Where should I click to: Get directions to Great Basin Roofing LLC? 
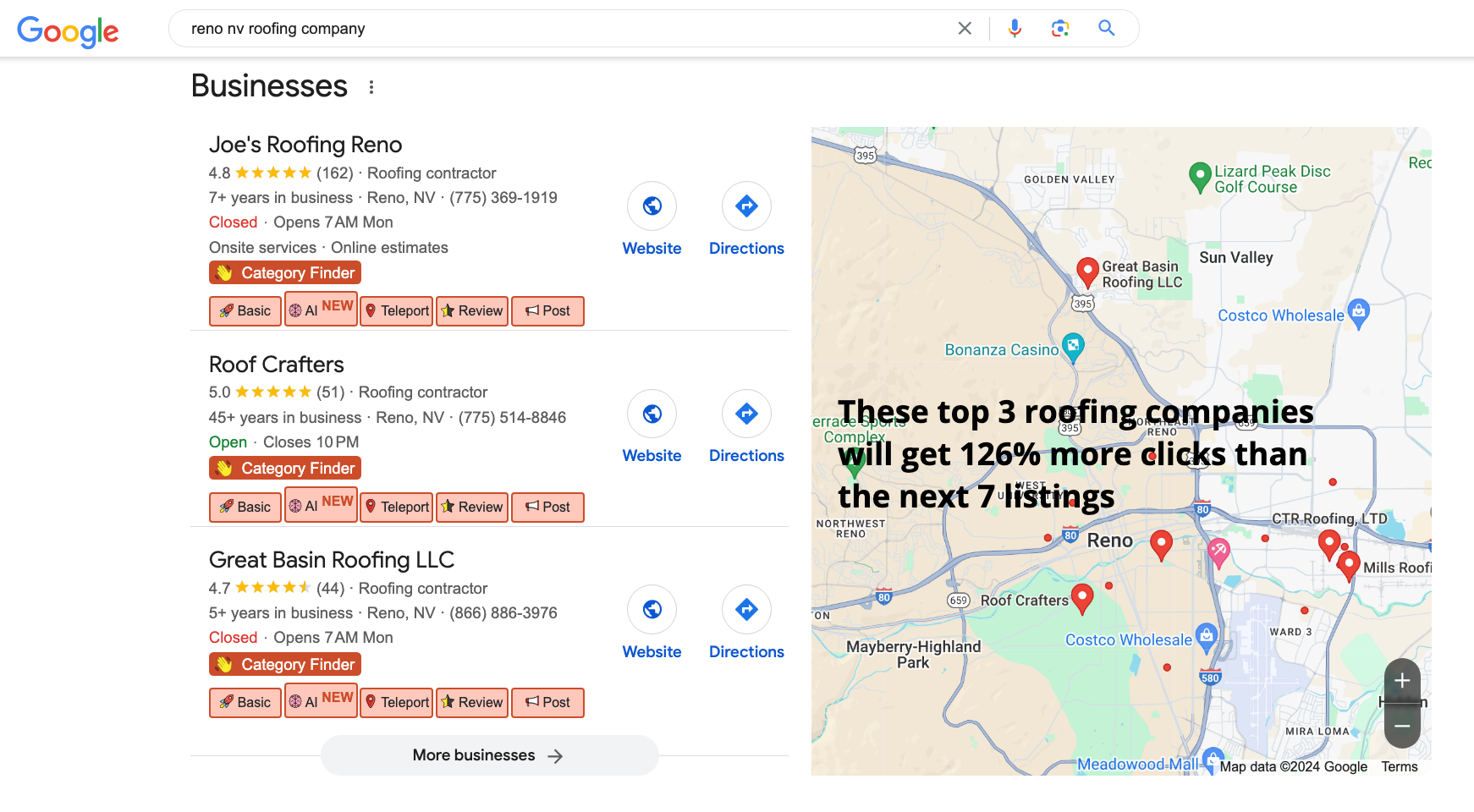pyautogui.click(x=746, y=609)
